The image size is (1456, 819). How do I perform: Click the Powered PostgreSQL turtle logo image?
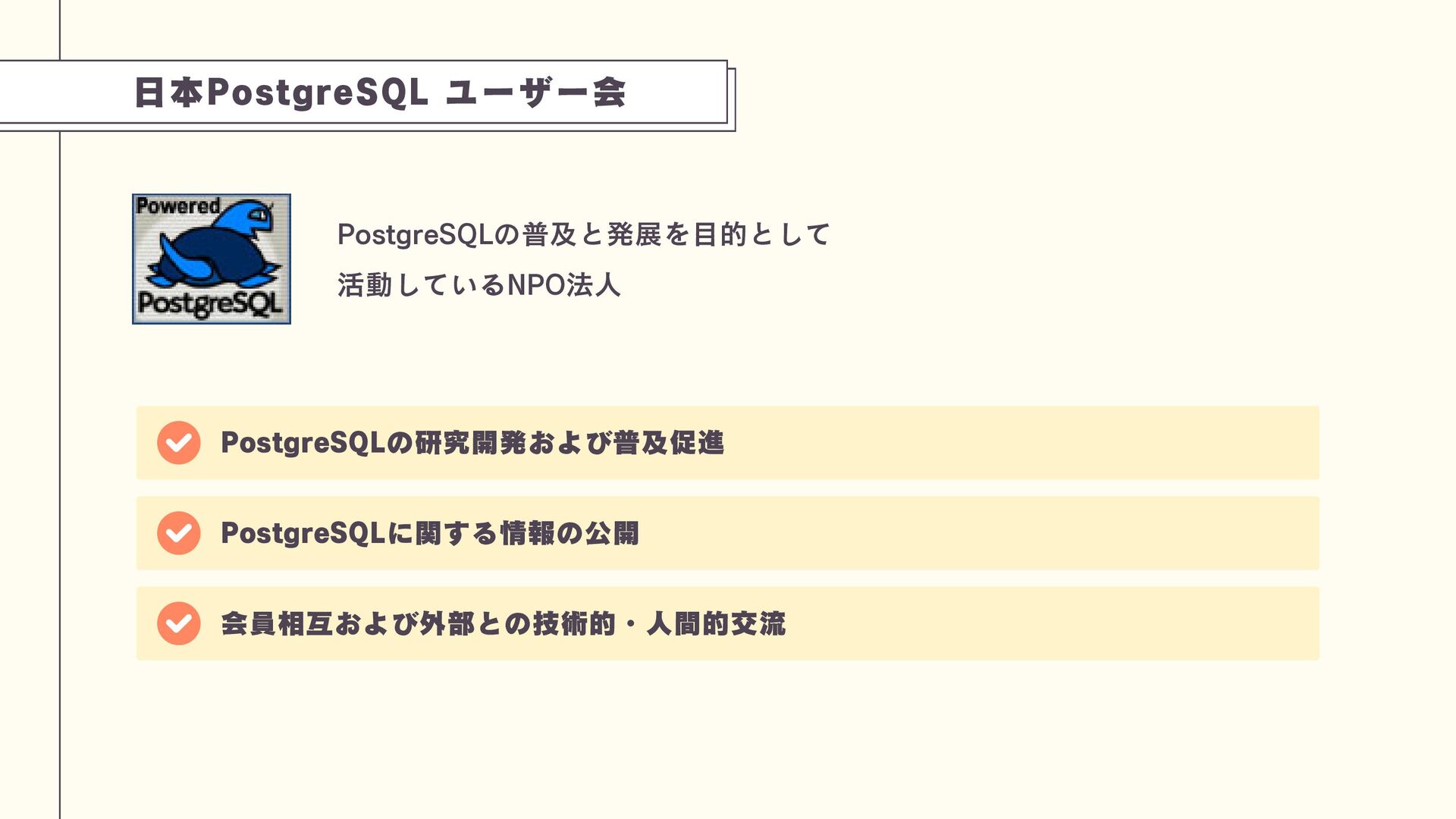211,259
